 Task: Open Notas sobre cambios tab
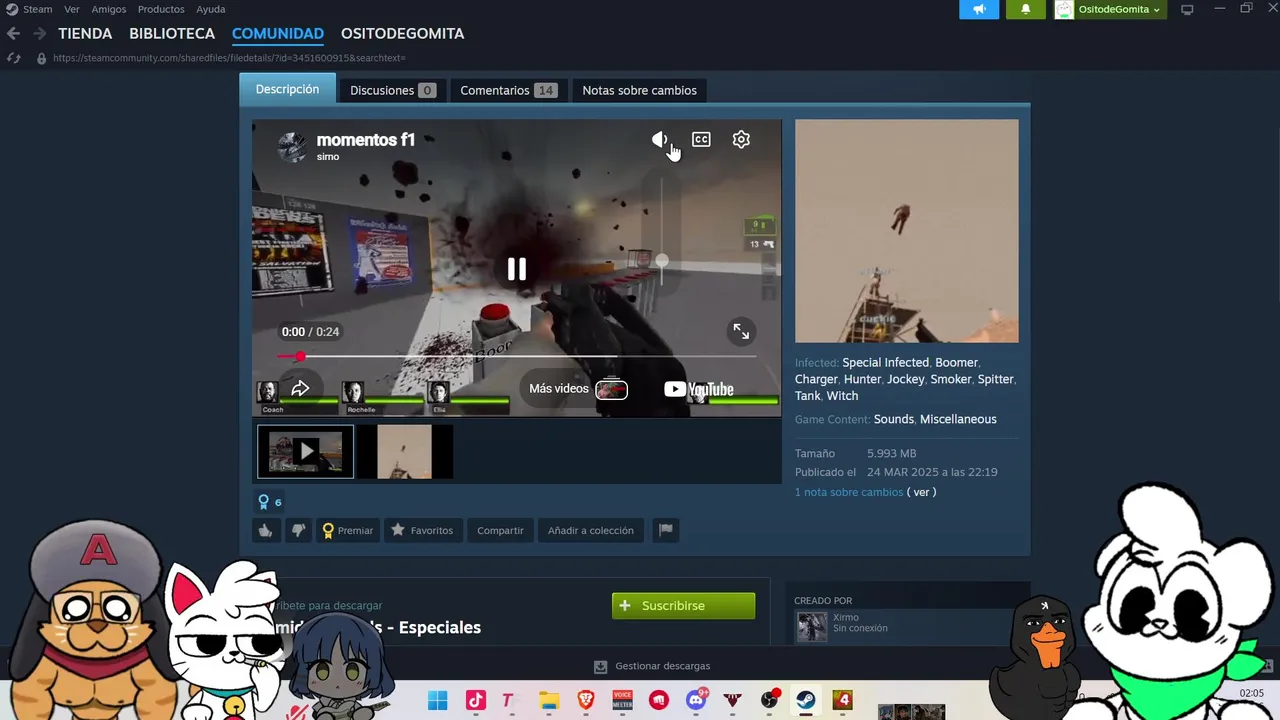coord(639,90)
